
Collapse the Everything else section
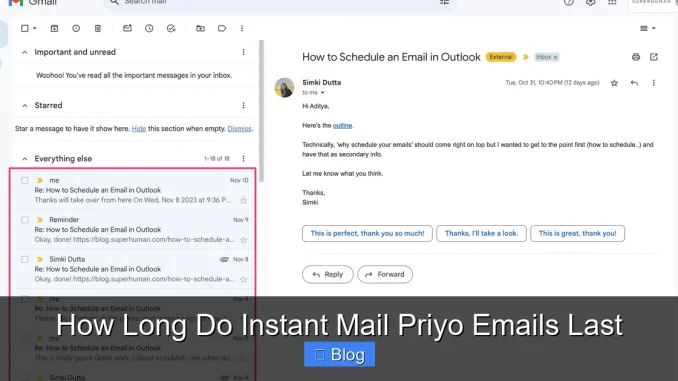click(x=25, y=159)
